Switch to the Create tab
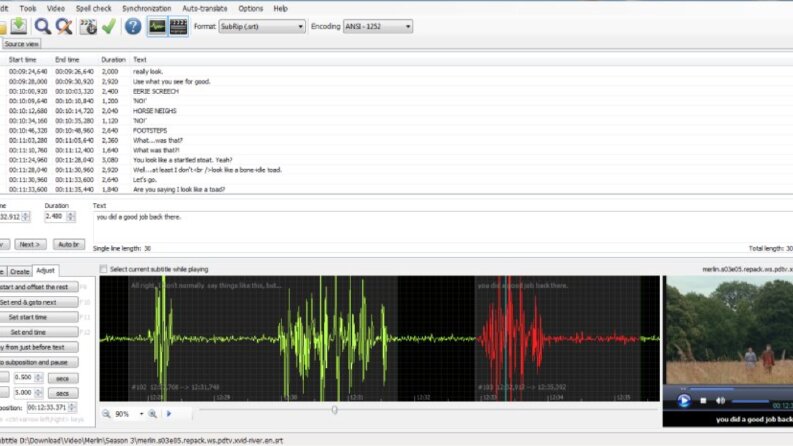Viewport: 793px width, 446px height. coord(20,272)
